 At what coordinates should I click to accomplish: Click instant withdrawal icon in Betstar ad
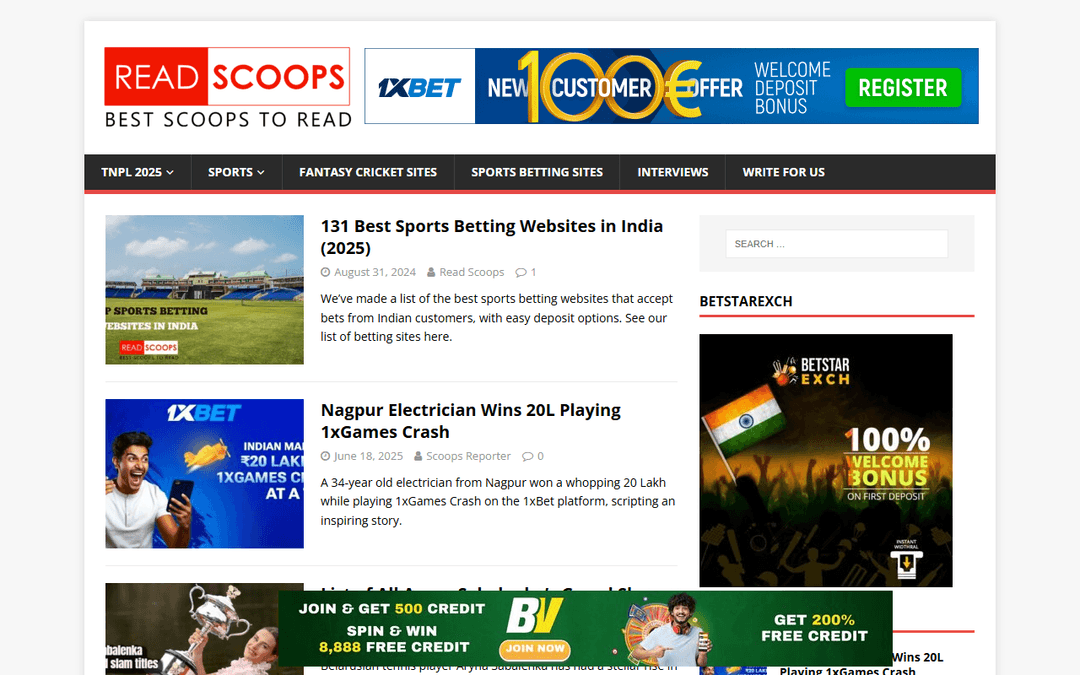point(906,559)
